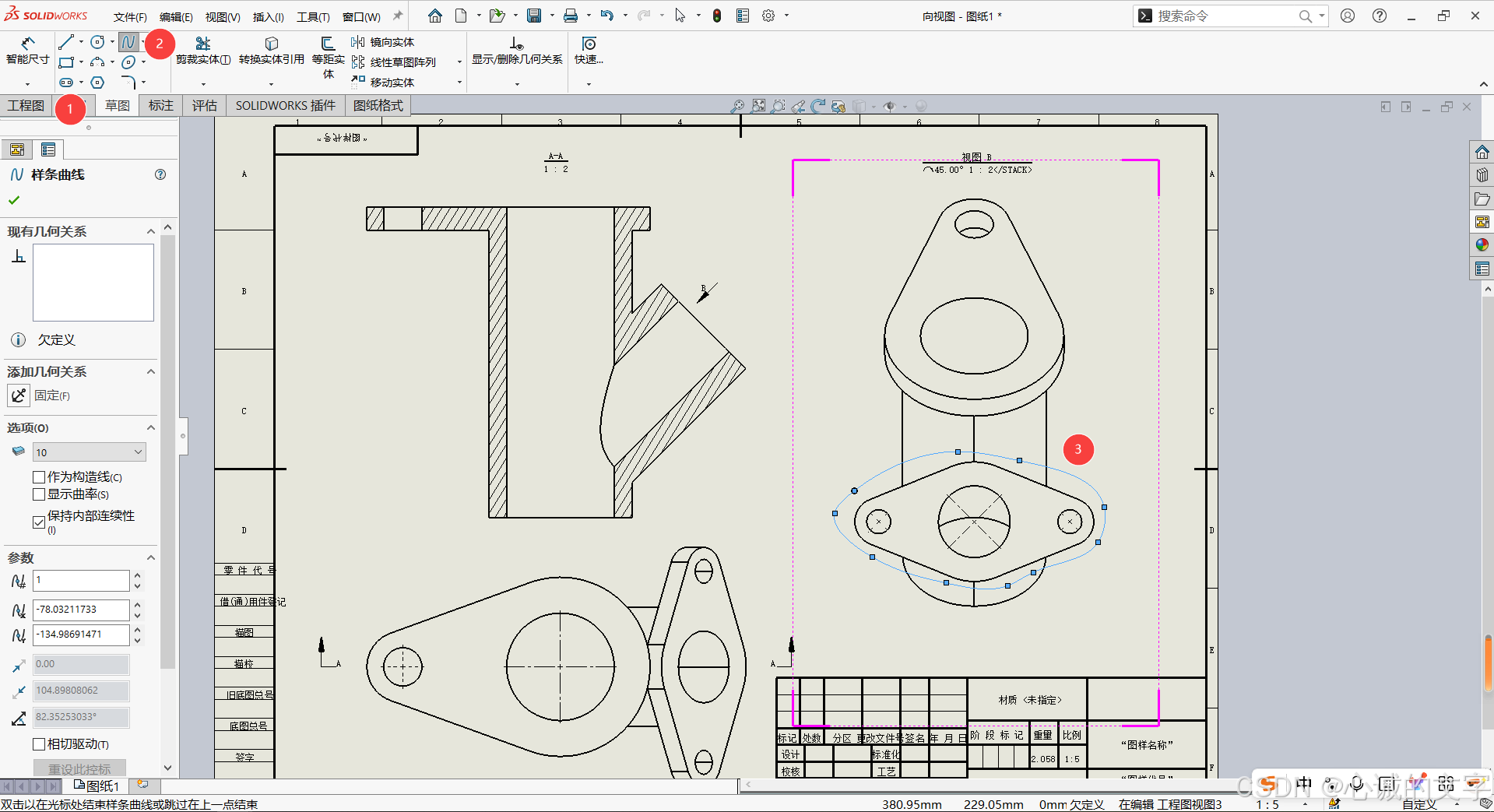Open the 工具(T) menu
The image size is (1494, 812).
point(313,16)
